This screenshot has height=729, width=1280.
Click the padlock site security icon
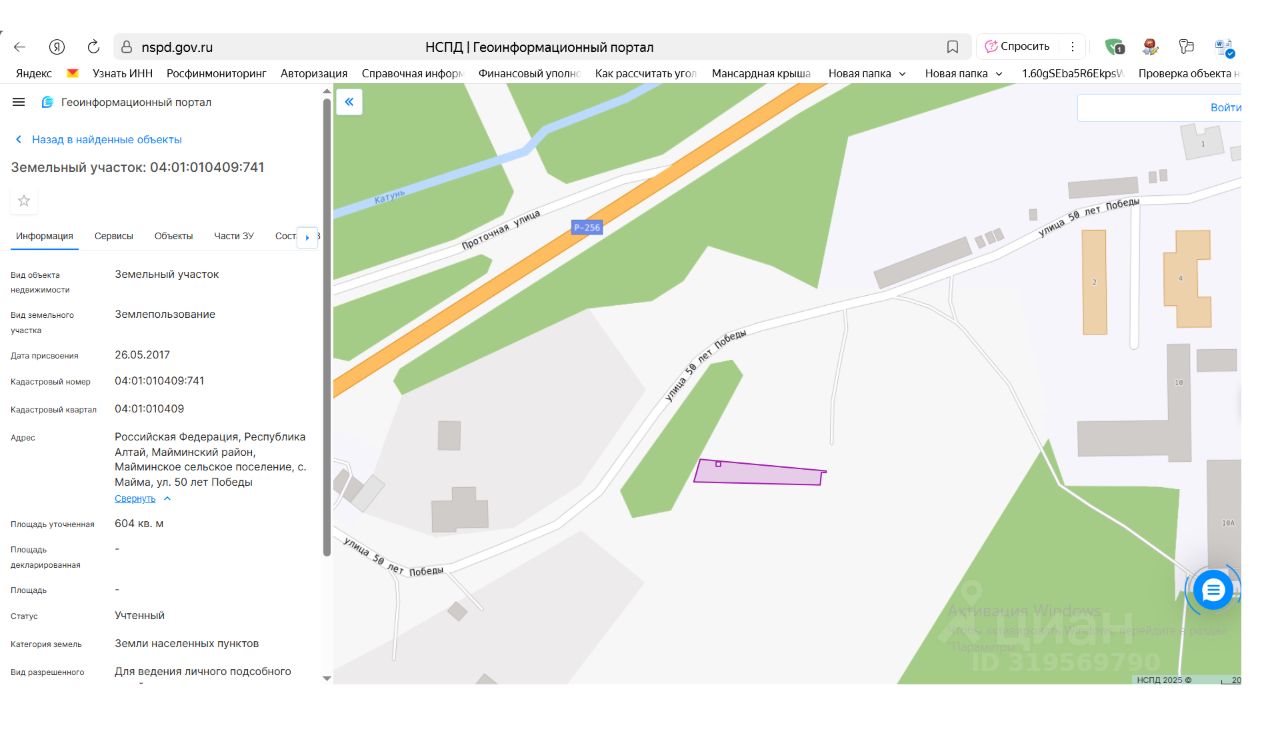(126, 47)
